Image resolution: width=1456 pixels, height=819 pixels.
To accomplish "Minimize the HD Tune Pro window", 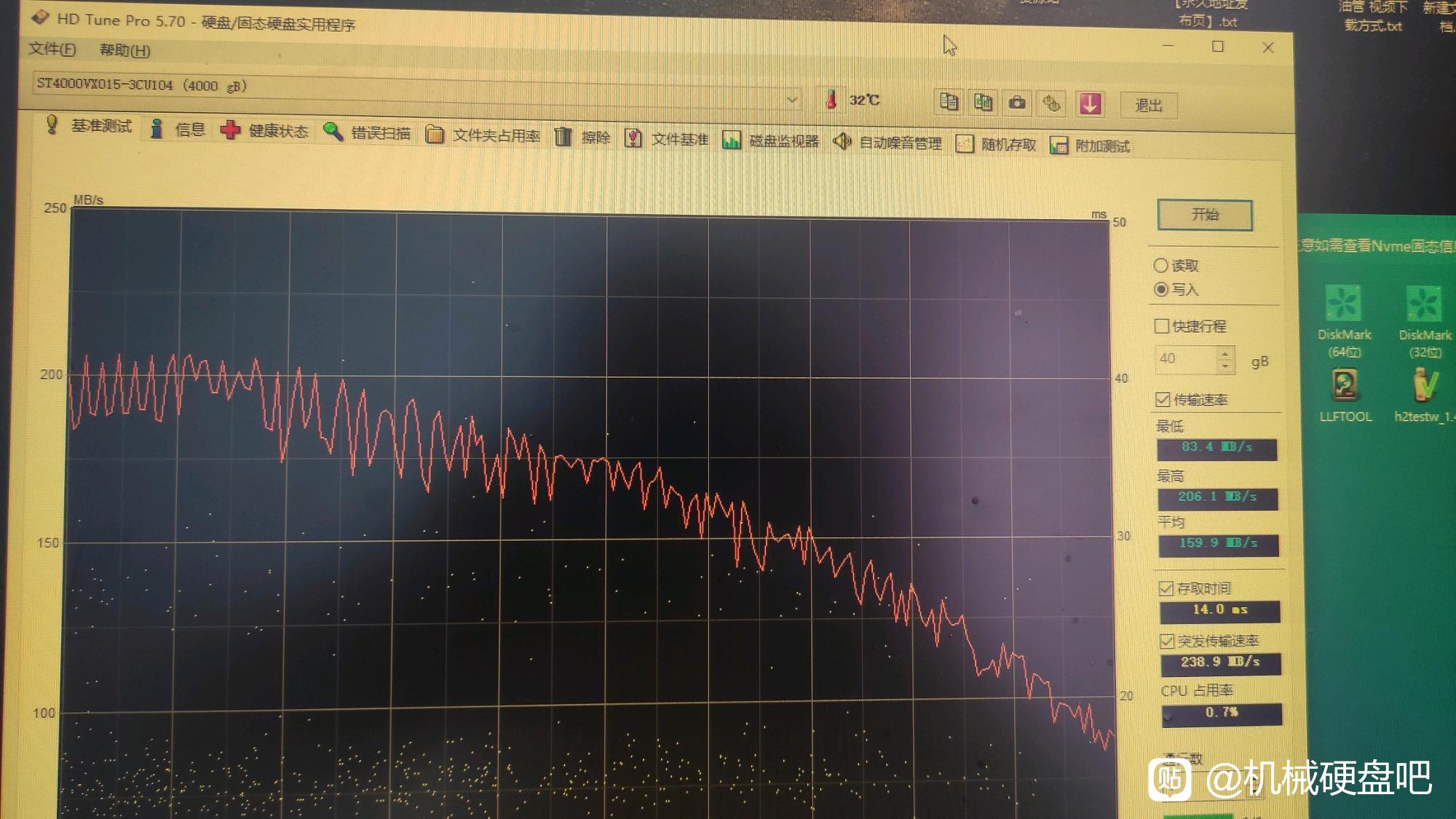I will click(1168, 46).
